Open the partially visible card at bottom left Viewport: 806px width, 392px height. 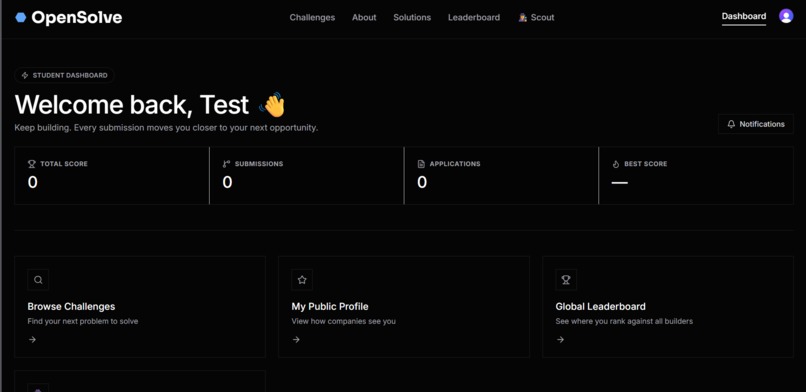click(x=140, y=381)
